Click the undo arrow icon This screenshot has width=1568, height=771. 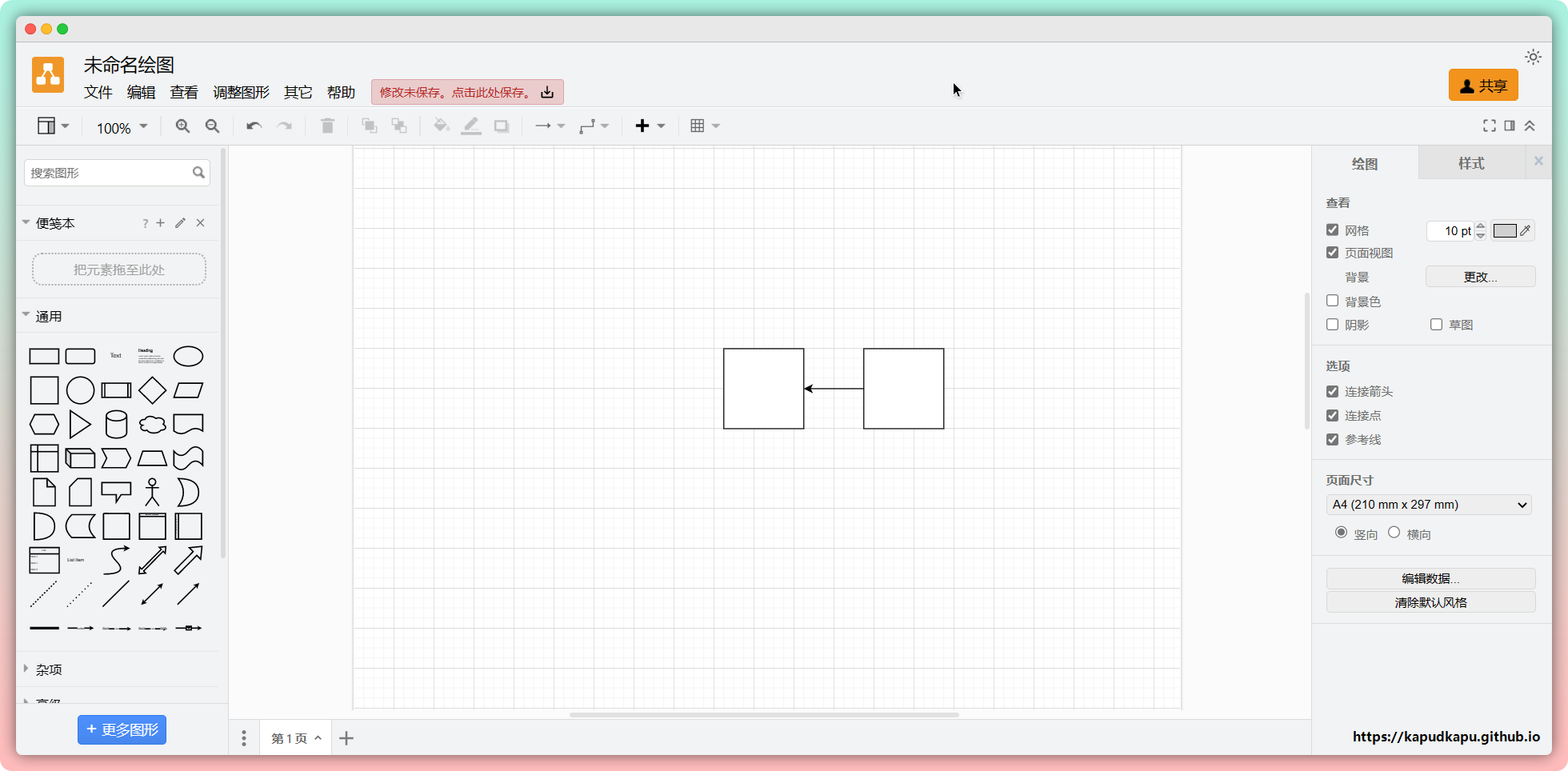pyautogui.click(x=254, y=126)
